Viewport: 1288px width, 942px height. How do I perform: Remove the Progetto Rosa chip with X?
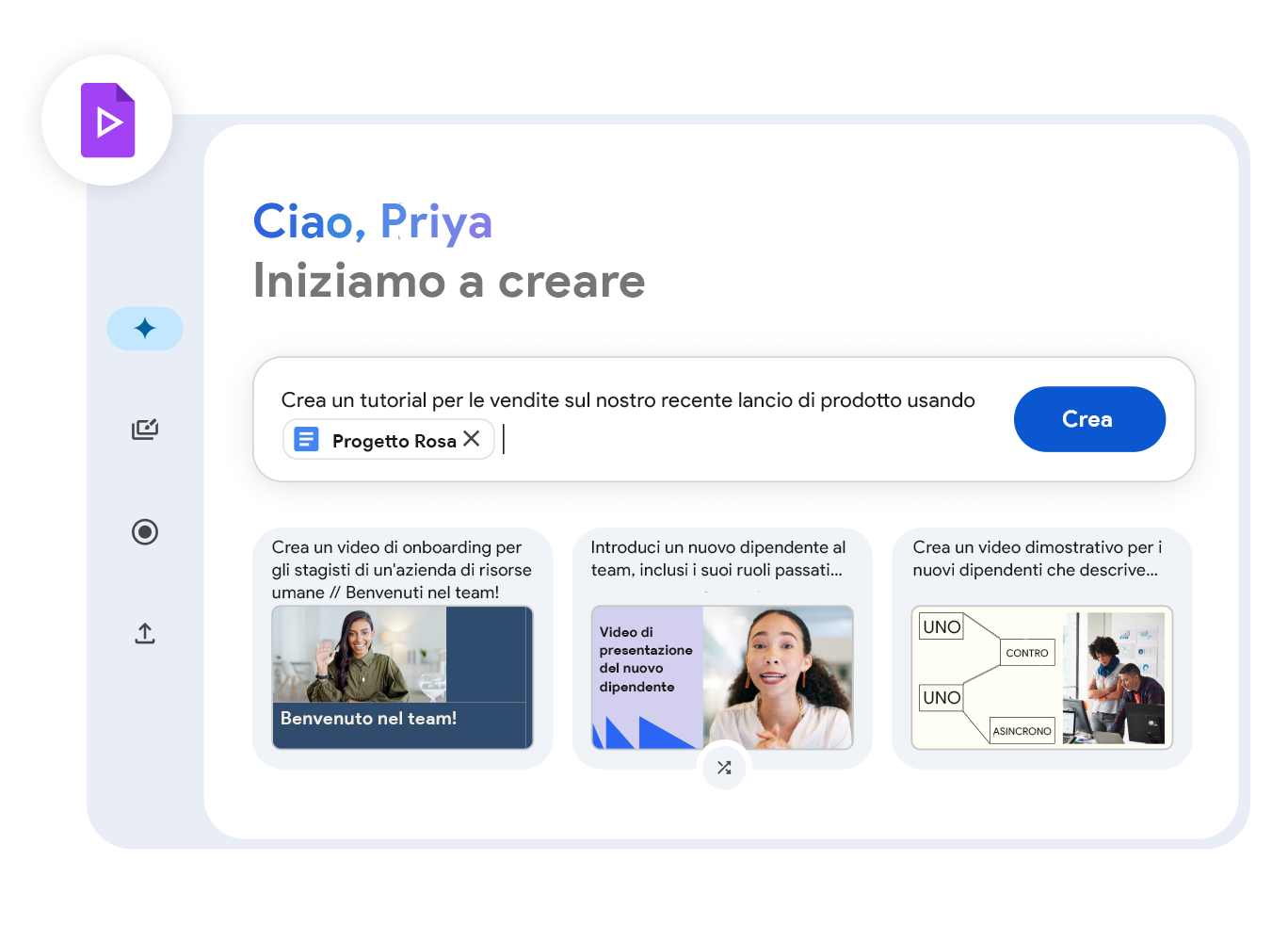[x=472, y=439]
